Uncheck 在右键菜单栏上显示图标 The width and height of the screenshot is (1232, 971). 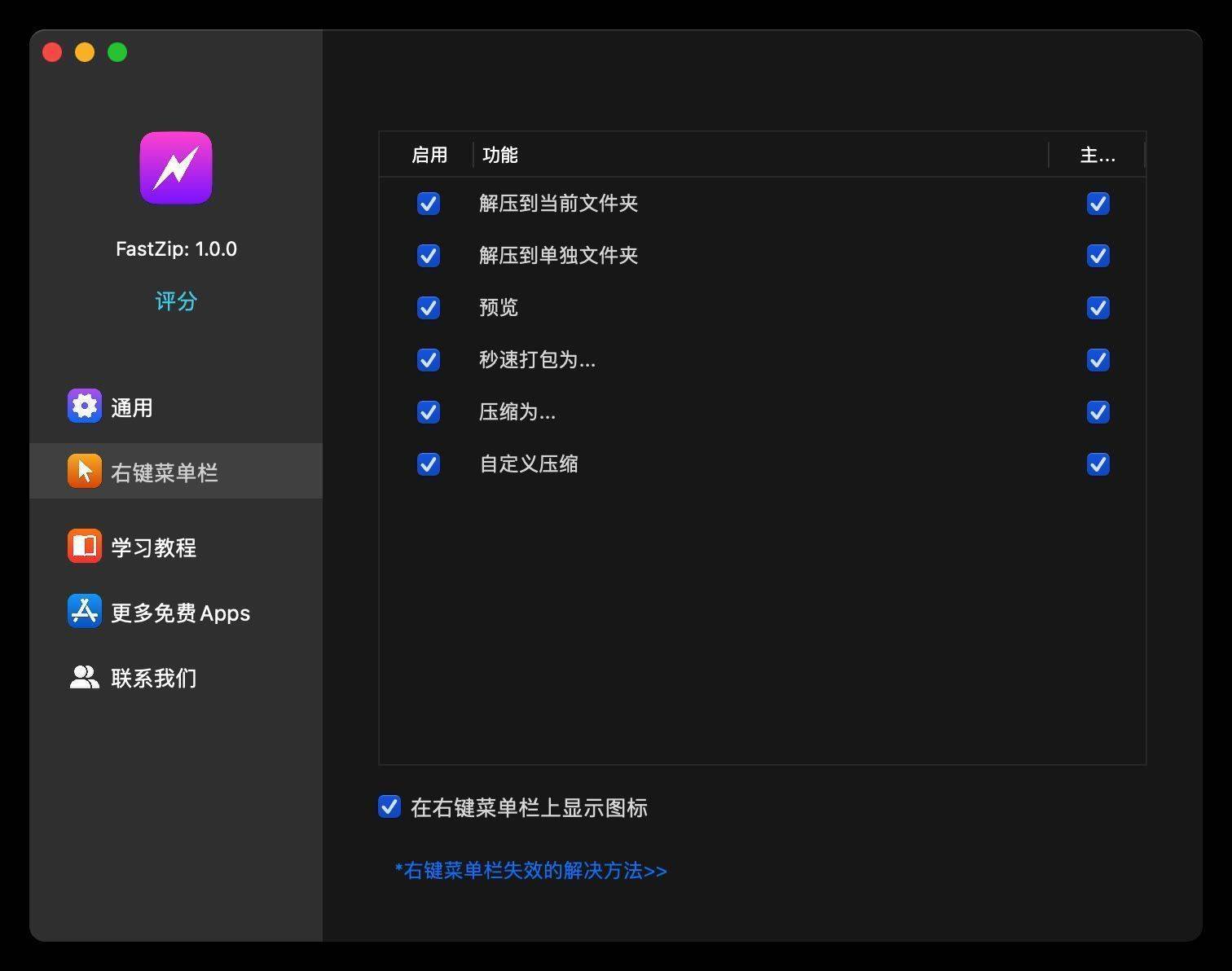tap(389, 806)
